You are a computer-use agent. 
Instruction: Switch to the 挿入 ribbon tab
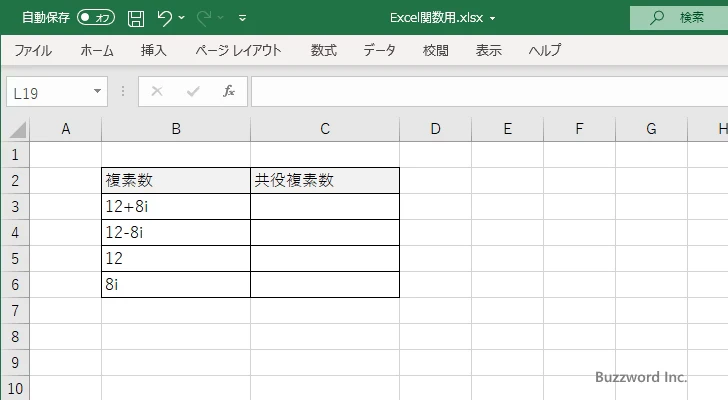(153, 50)
